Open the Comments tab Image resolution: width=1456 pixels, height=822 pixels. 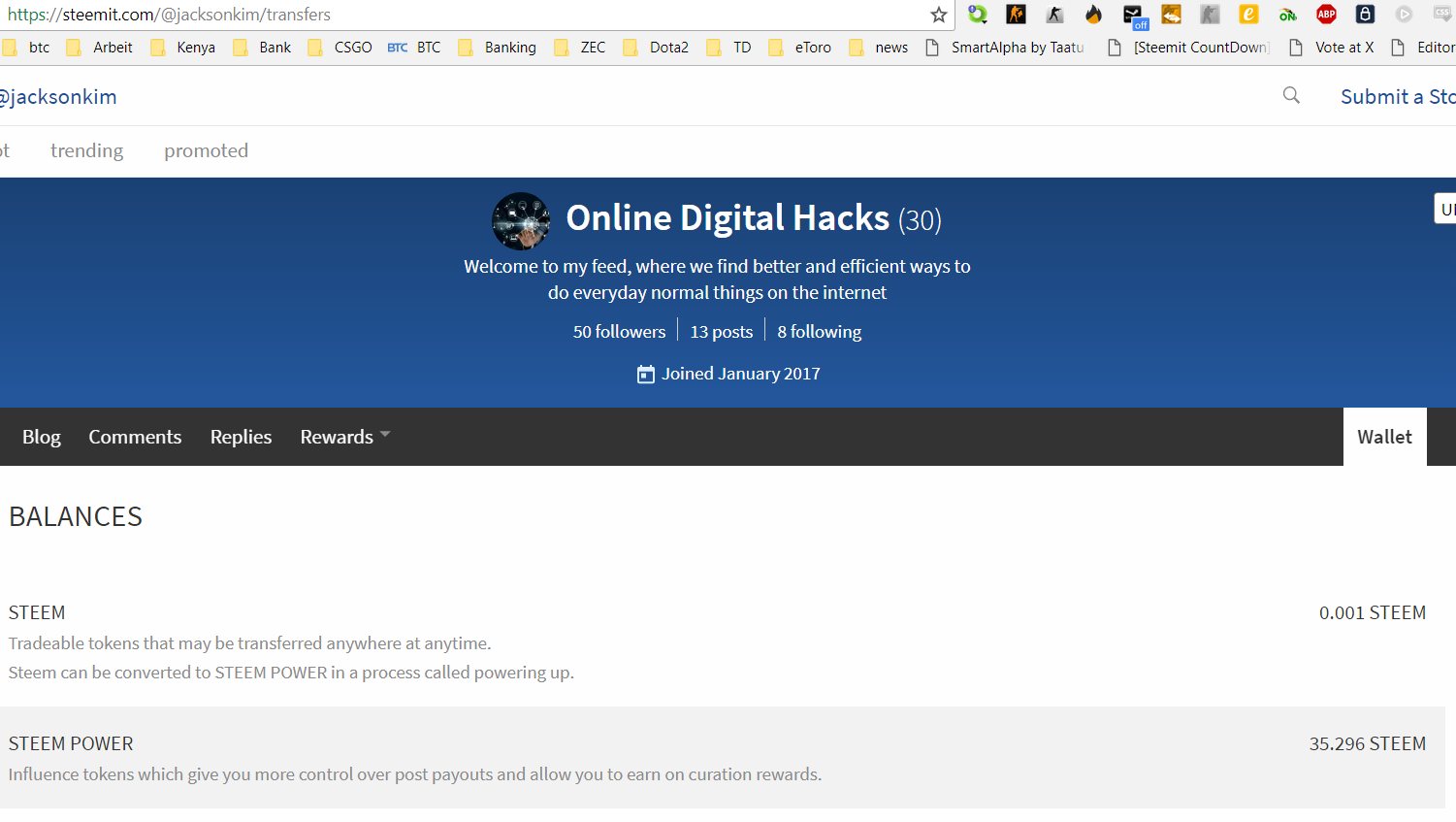point(135,437)
